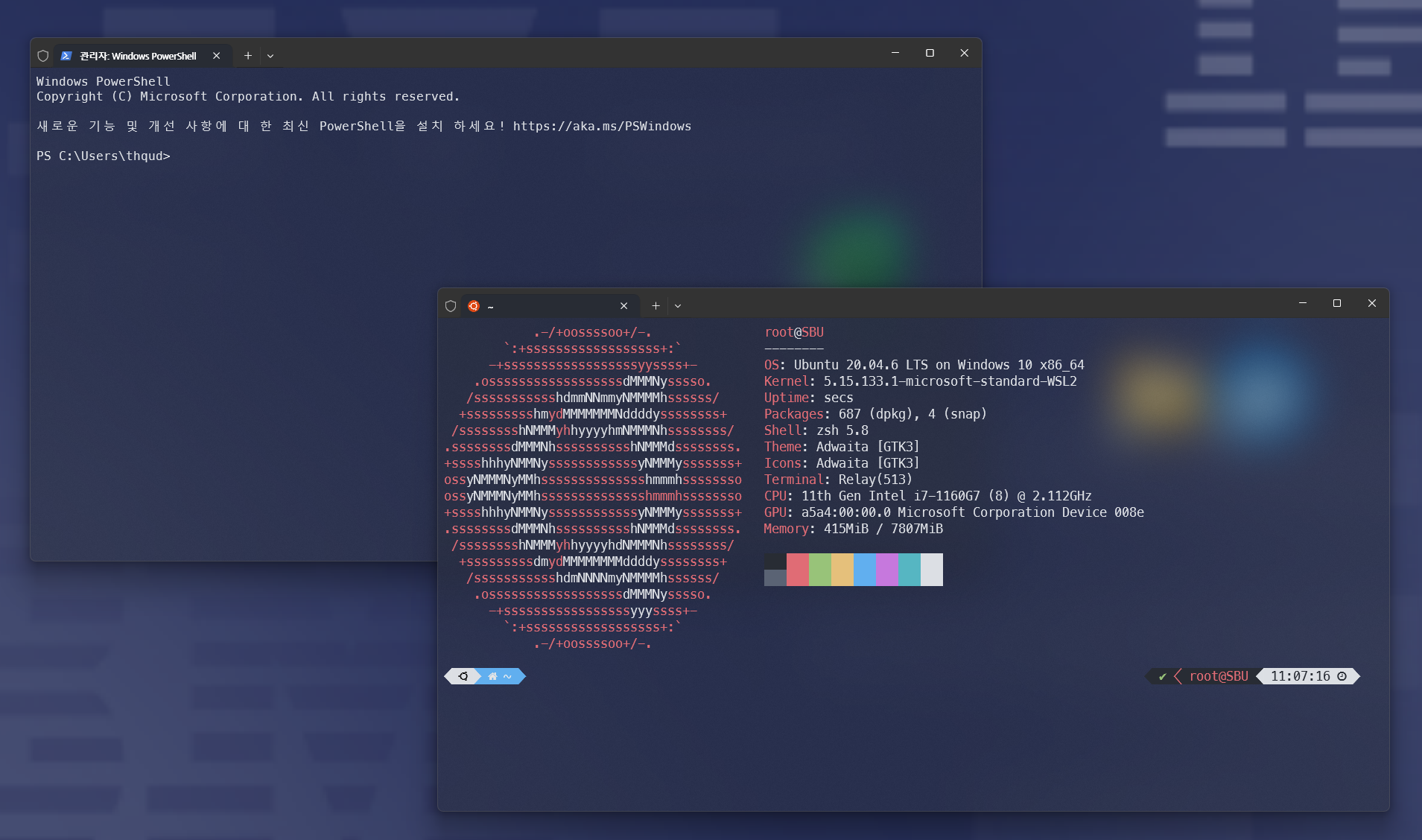Click the shield icon in Ubuntu terminal window
The image size is (1422, 840).
(451, 306)
